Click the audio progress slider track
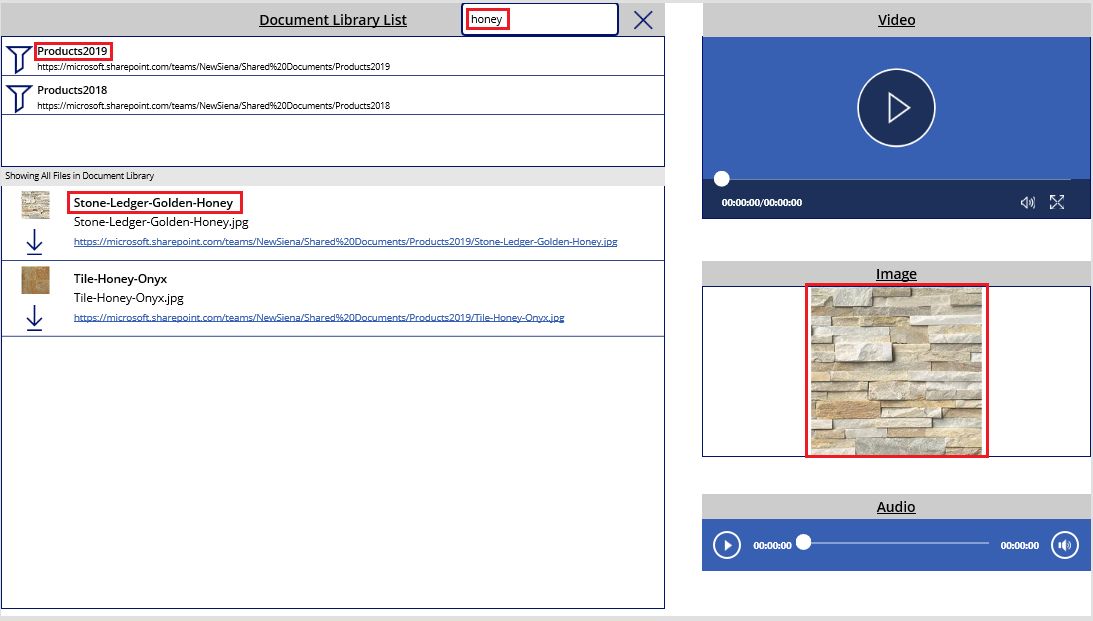The width and height of the screenshot is (1093, 621). [x=896, y=542]
